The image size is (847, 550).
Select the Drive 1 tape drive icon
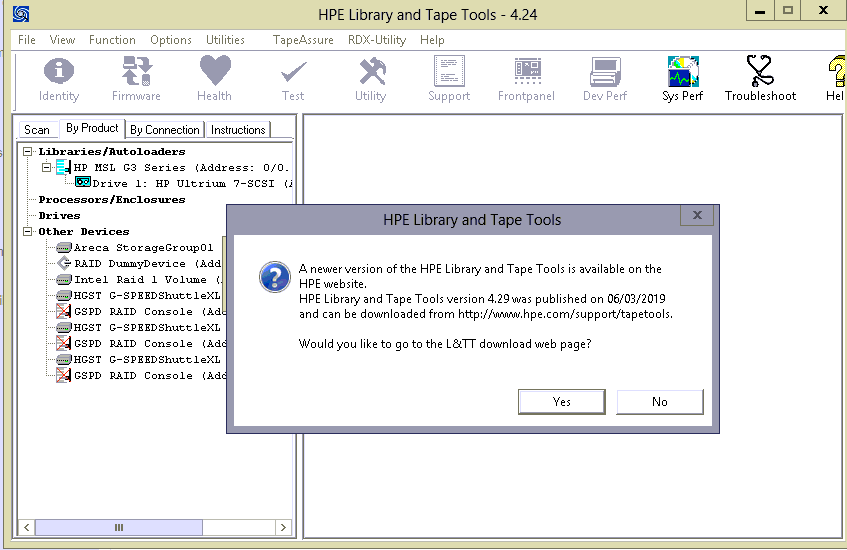(x=83, y=182)
